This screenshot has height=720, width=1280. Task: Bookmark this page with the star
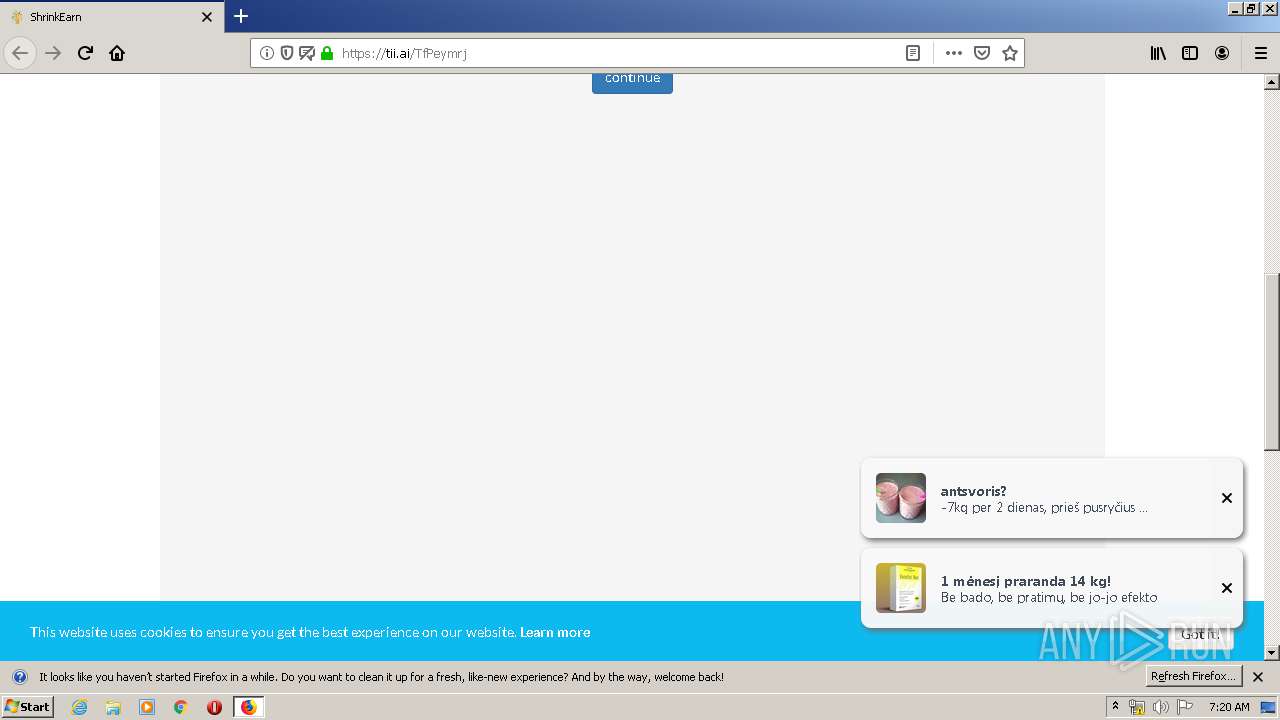[1010, 53]
